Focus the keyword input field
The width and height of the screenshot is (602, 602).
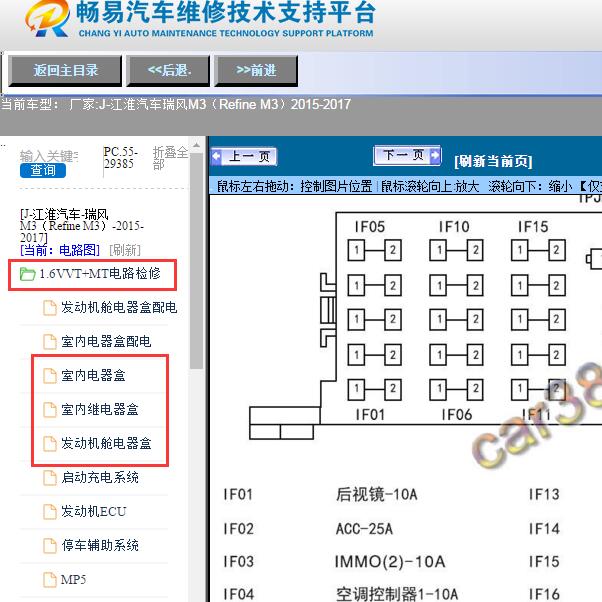pos(49,156)
